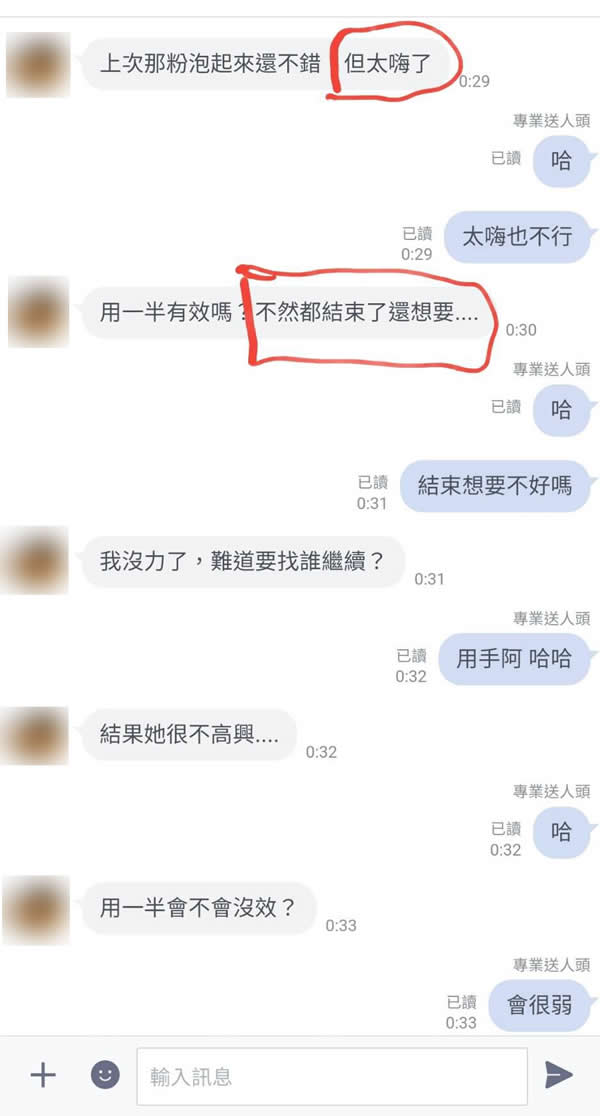Select the 我沒力了，難道要找誰繼續 bubble
This screenshot has height=1116, width=600.
[x=243, y=562]
